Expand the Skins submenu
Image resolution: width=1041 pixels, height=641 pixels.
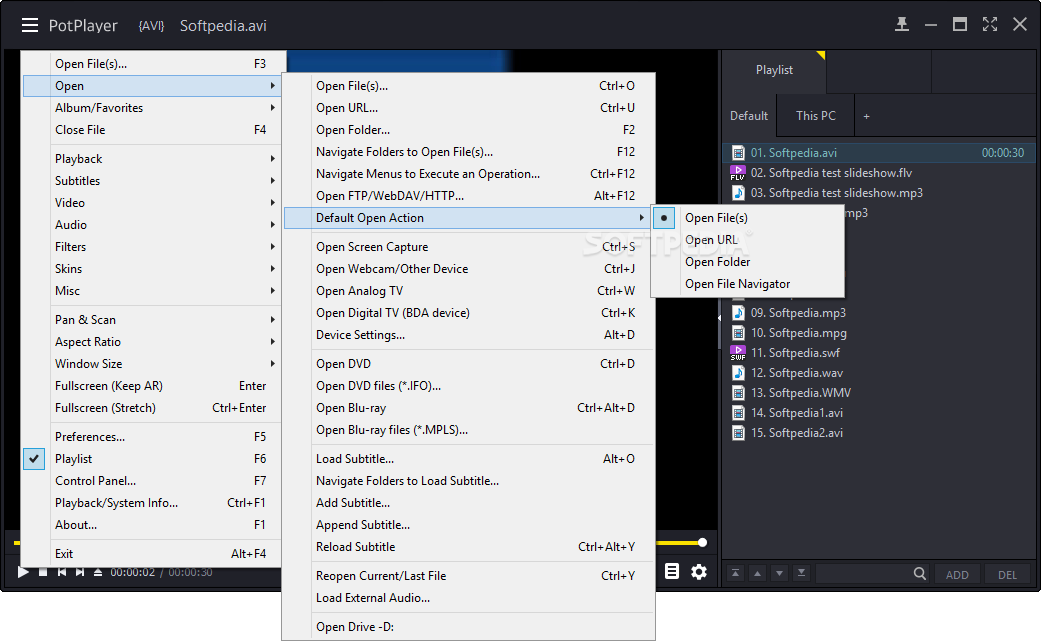[x=152, y=268]
